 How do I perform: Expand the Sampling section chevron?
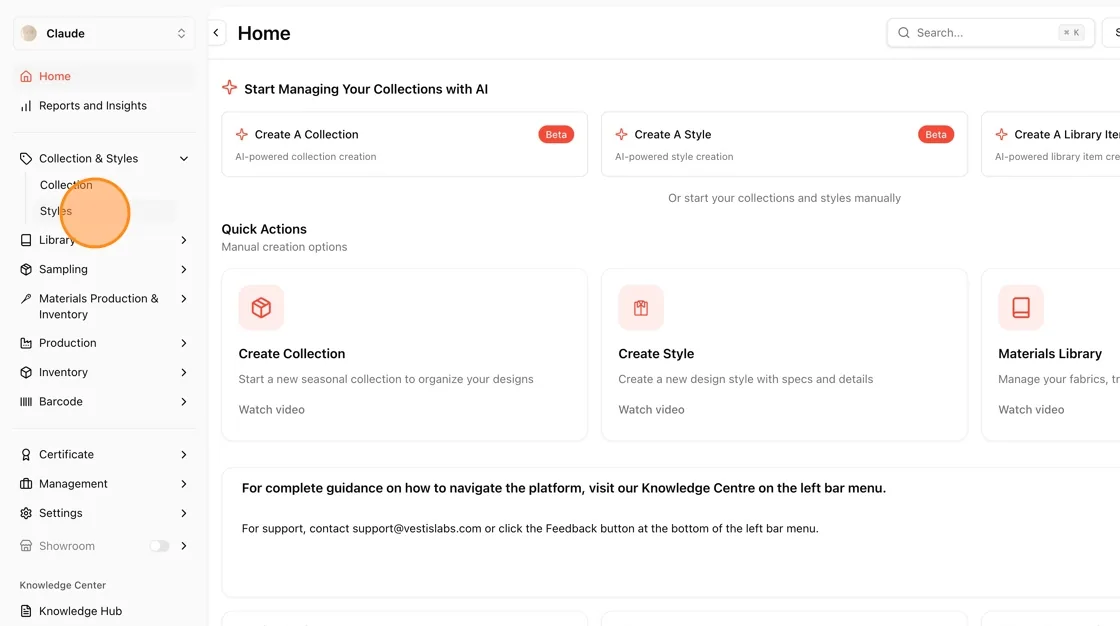[x=184, y=269]
